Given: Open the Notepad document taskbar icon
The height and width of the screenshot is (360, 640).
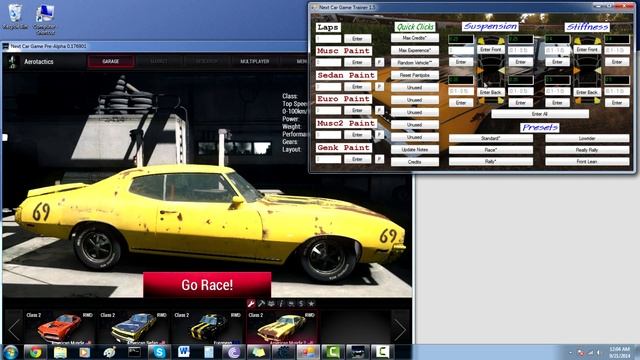Looking at the screenshot, I should click(209, 352).
